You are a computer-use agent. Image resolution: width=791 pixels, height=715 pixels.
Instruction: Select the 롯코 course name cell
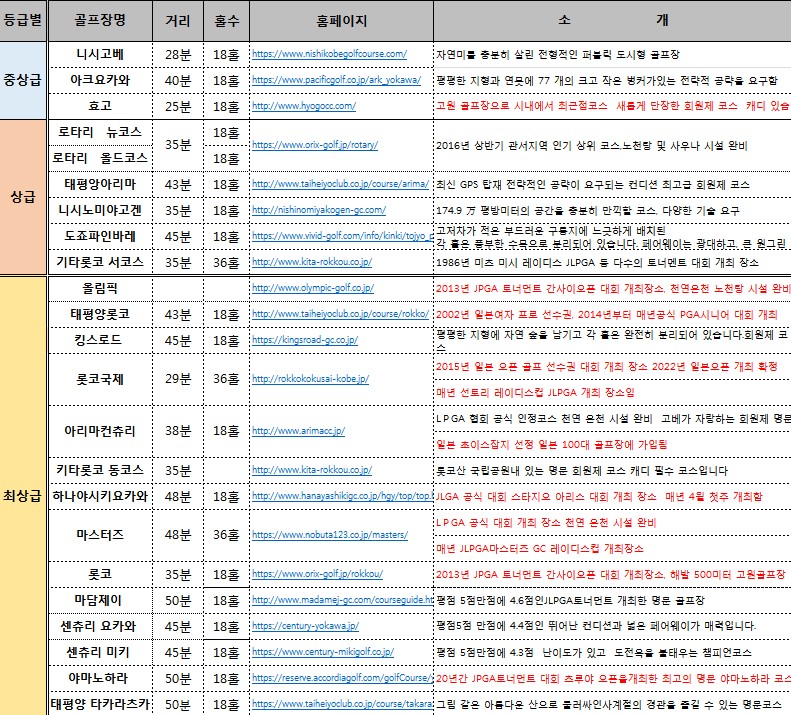(x=100, y=575)
